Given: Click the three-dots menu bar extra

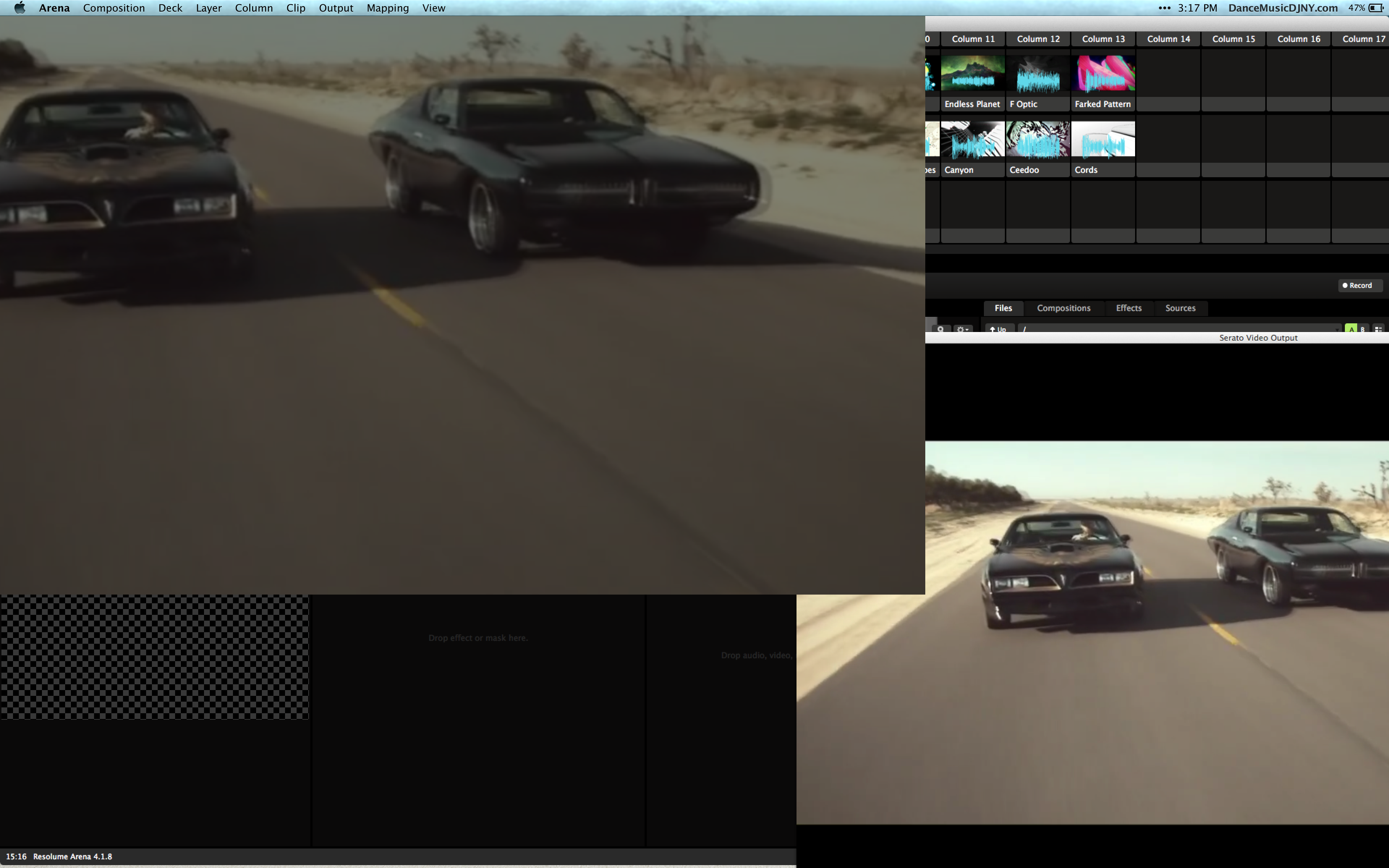Looking at the screenshot, I should pos(1164,8).
